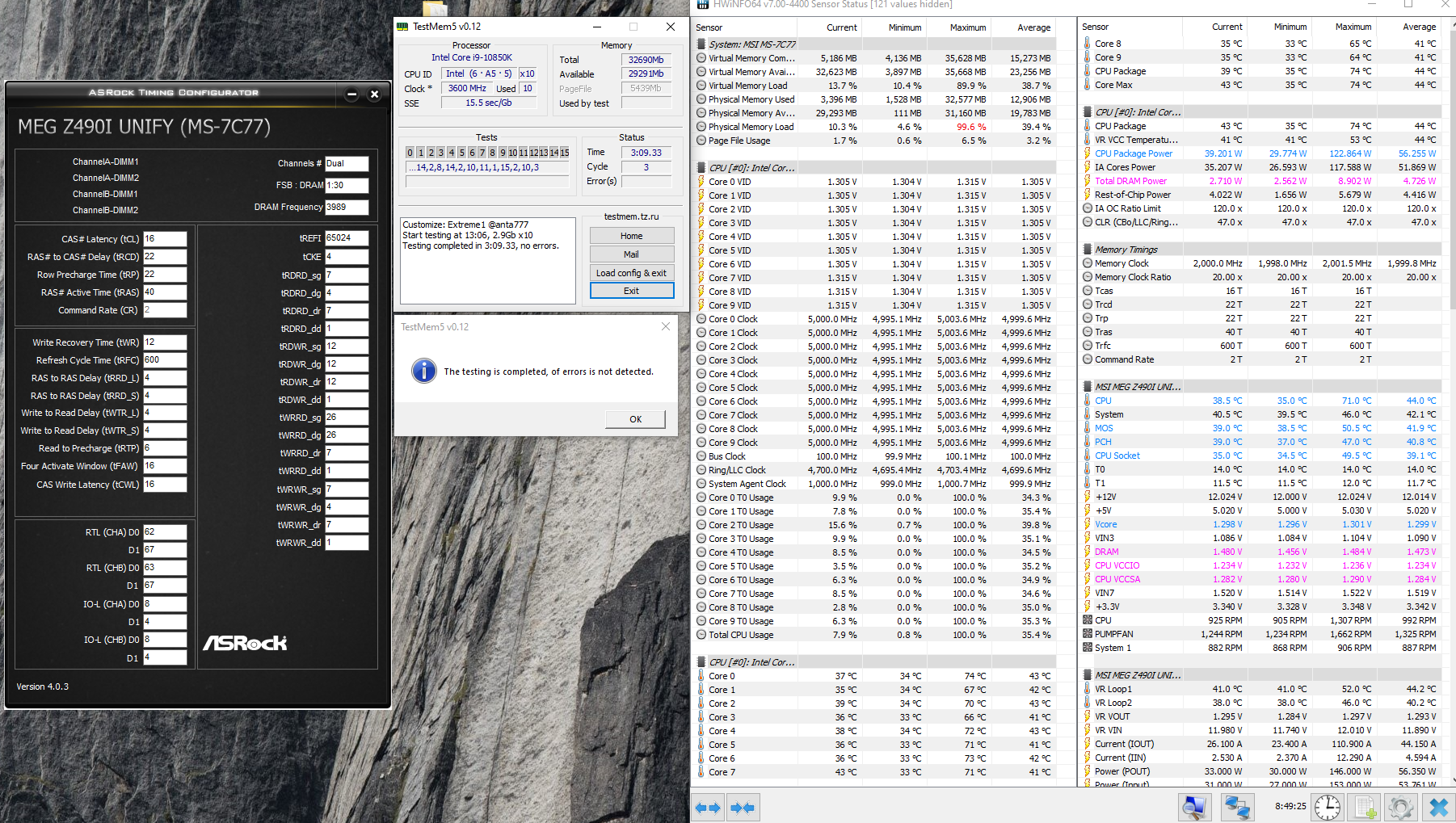Collapse the Memory Timings sensor group
The width and height of the screenshot is (1456, 823).
click(x=1126, y=250)
